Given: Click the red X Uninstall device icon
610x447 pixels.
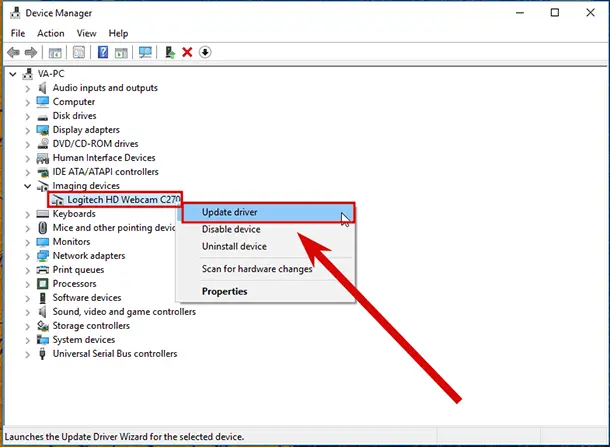Looking at the screenshot, I should click(x=187, y=52).
